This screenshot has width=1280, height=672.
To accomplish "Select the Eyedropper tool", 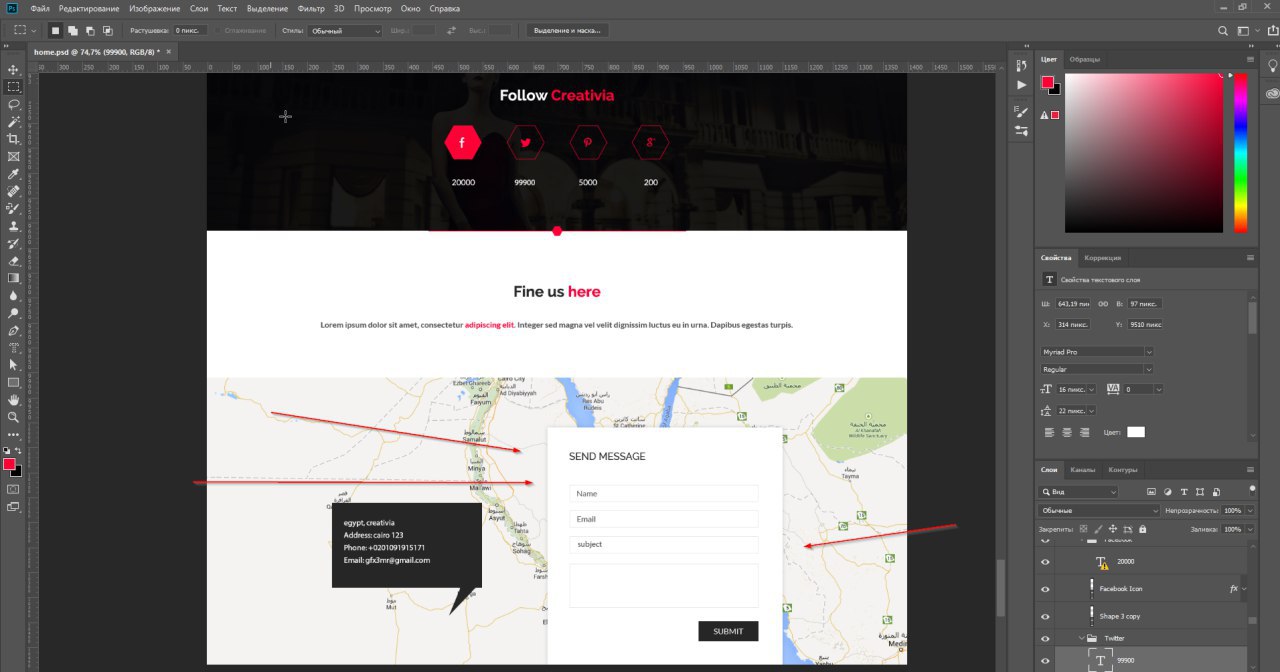I will 13,174.
